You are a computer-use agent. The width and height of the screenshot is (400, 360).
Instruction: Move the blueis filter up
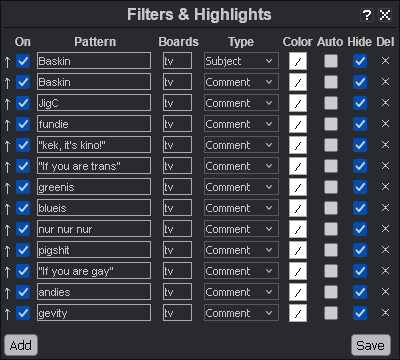point(8,209)
